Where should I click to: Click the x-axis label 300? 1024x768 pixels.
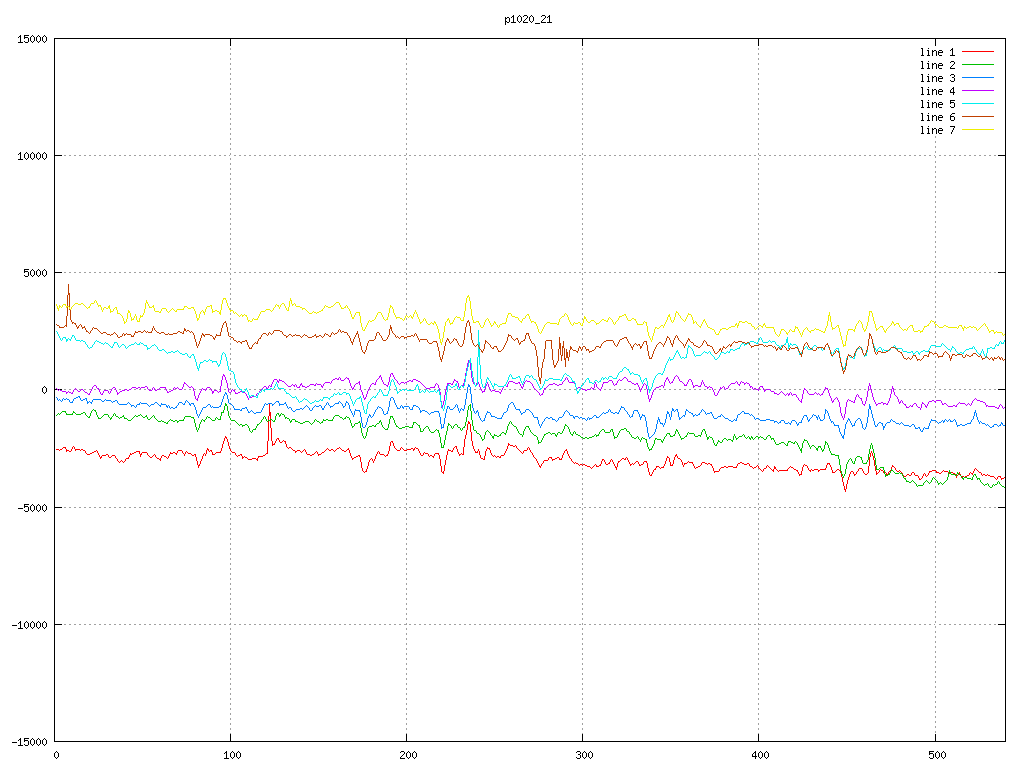point(584,756)
